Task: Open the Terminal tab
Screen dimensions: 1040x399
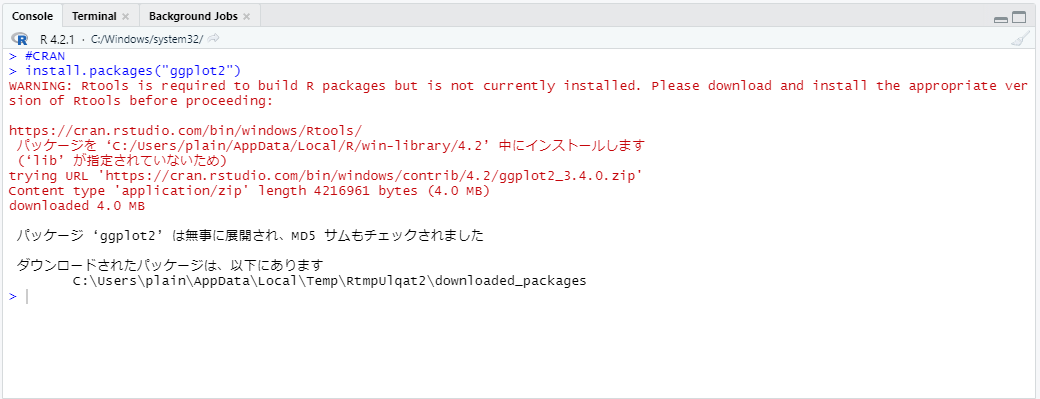Action: click(x=94, y=16)
